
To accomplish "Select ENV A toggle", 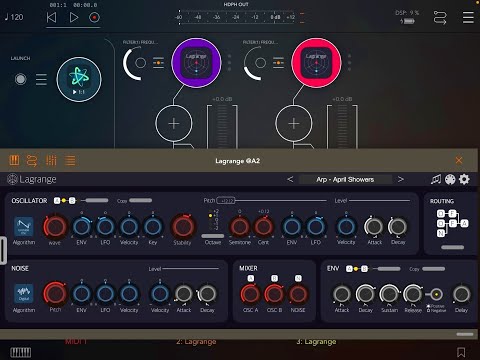I will (349, 269).
